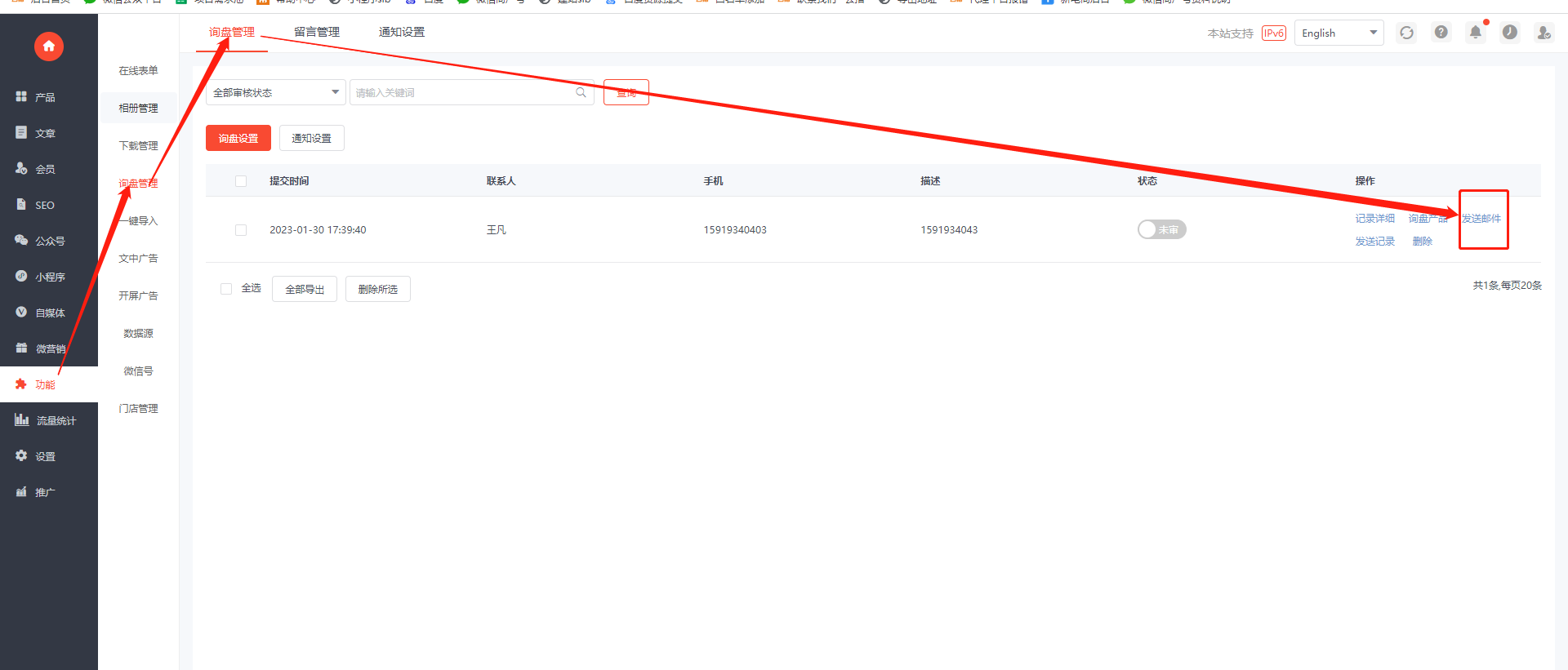Check the 全选 checkbox

226,289
